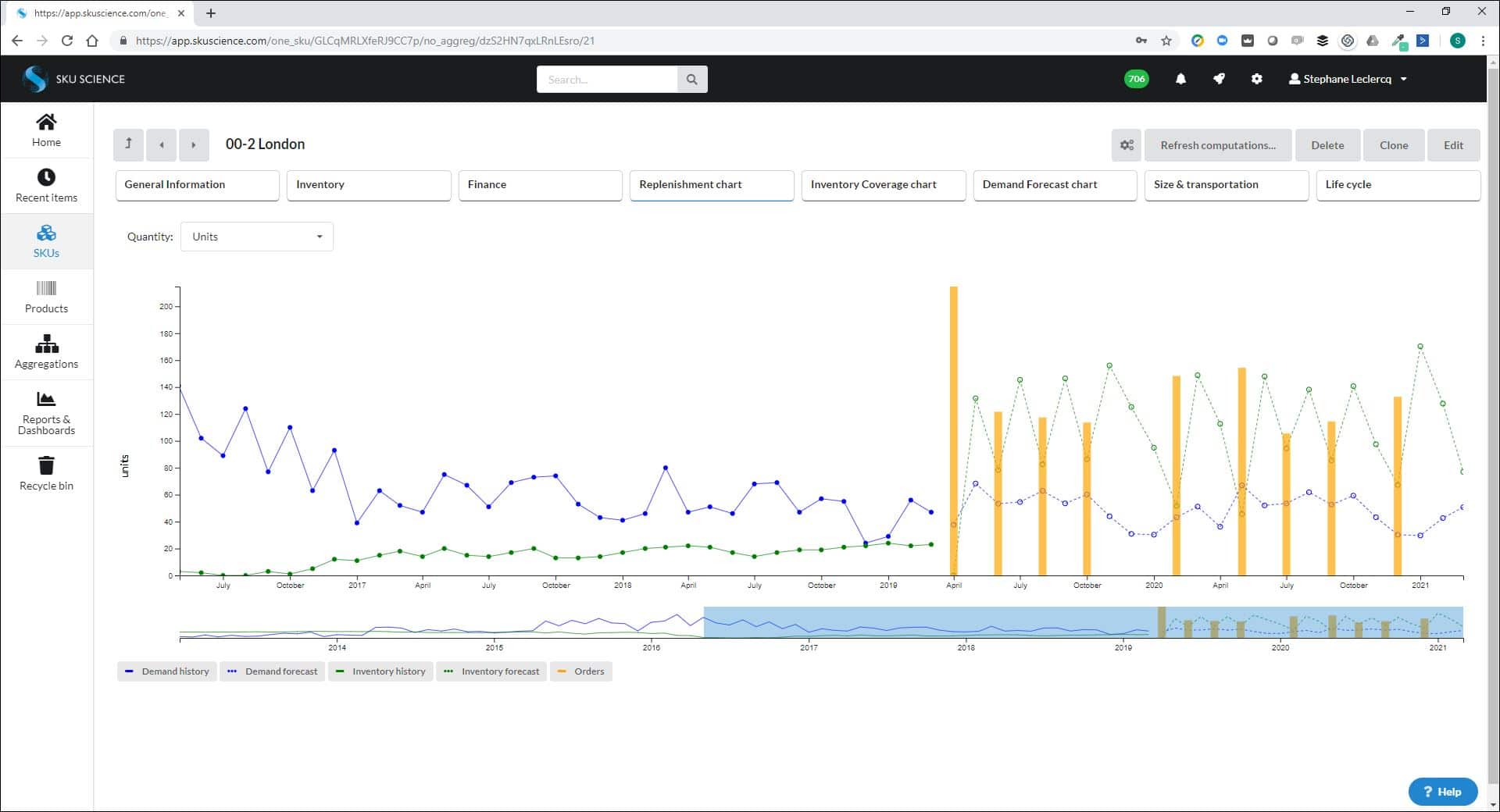Clone the 00-2 London SKU
Screen dimensions: 1500x812
pos(1394,145)
